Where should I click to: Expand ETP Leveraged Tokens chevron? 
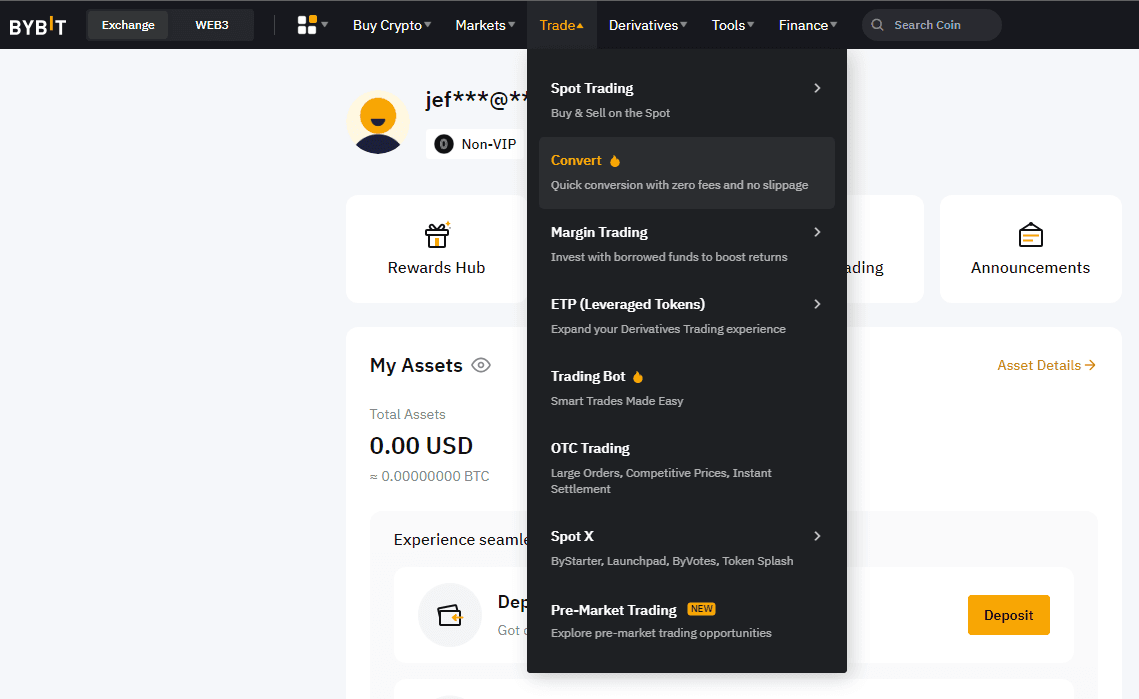pyautogui.click(x=817, y=304)
